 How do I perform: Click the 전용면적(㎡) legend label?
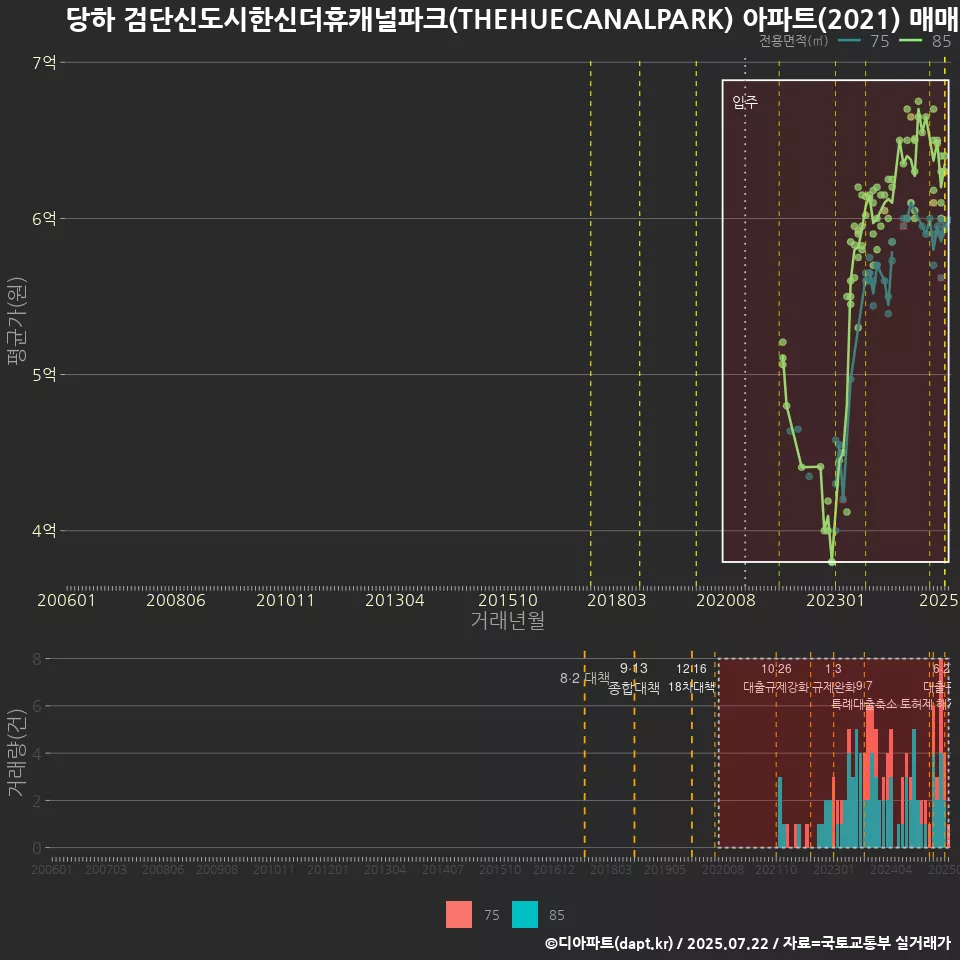pos(793,41)
